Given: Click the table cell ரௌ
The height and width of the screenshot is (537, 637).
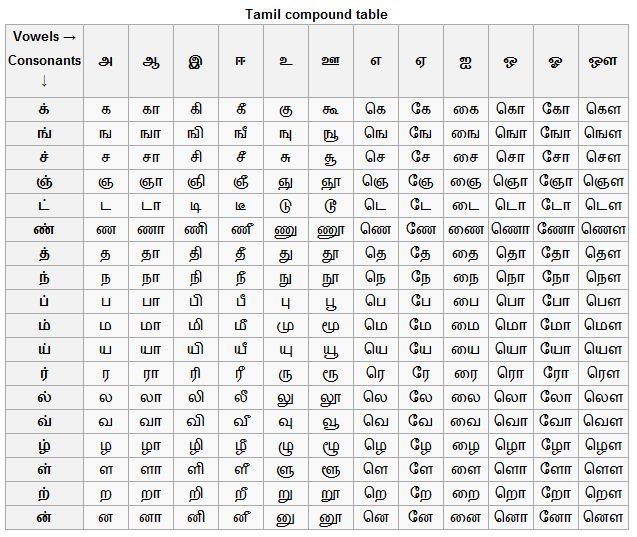Looking at the screenshot, I should [604, 373].
